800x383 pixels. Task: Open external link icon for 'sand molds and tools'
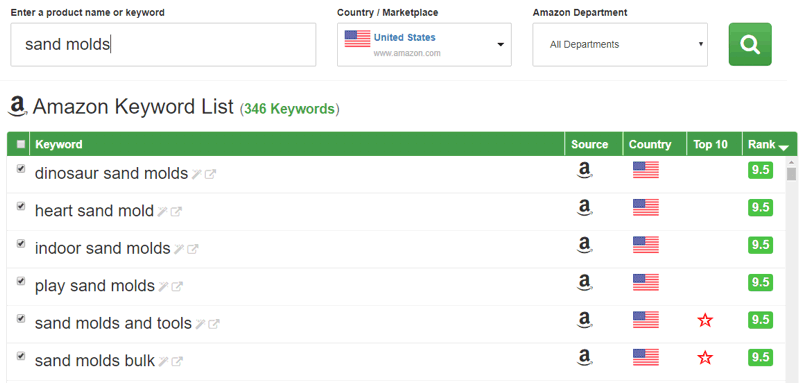(214, 324)
